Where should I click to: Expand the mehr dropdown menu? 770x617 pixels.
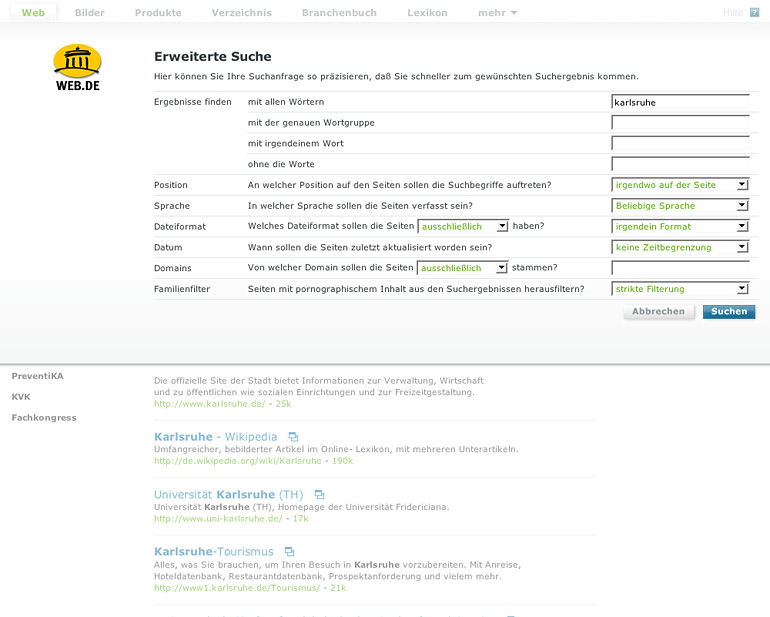497,13
